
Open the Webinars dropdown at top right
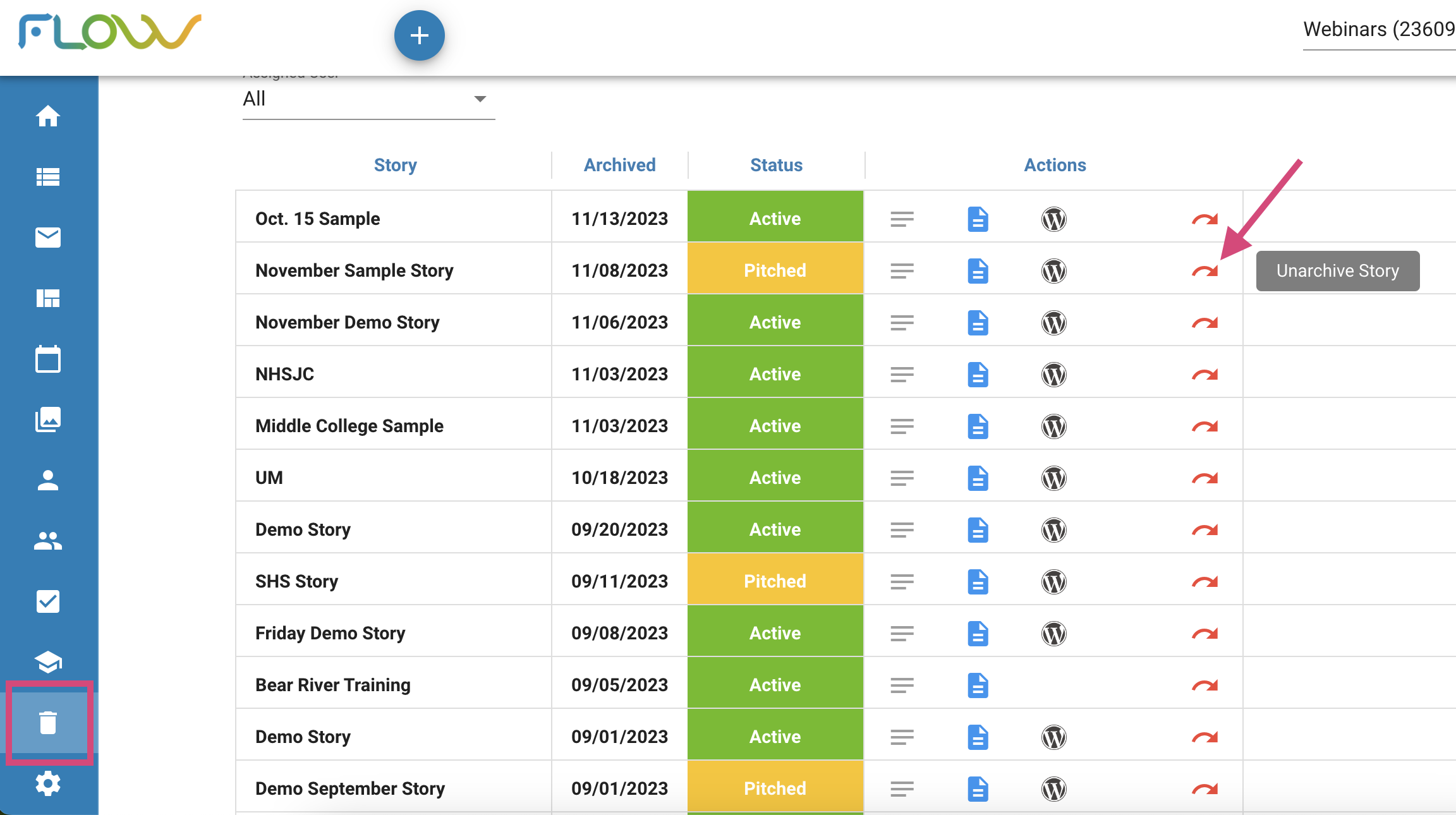(x=1380, y=30)
